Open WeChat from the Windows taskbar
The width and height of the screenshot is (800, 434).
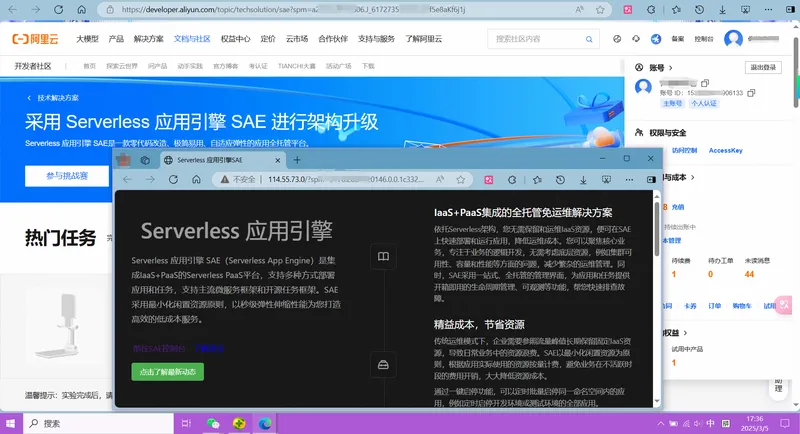click(x=213, y=423)
